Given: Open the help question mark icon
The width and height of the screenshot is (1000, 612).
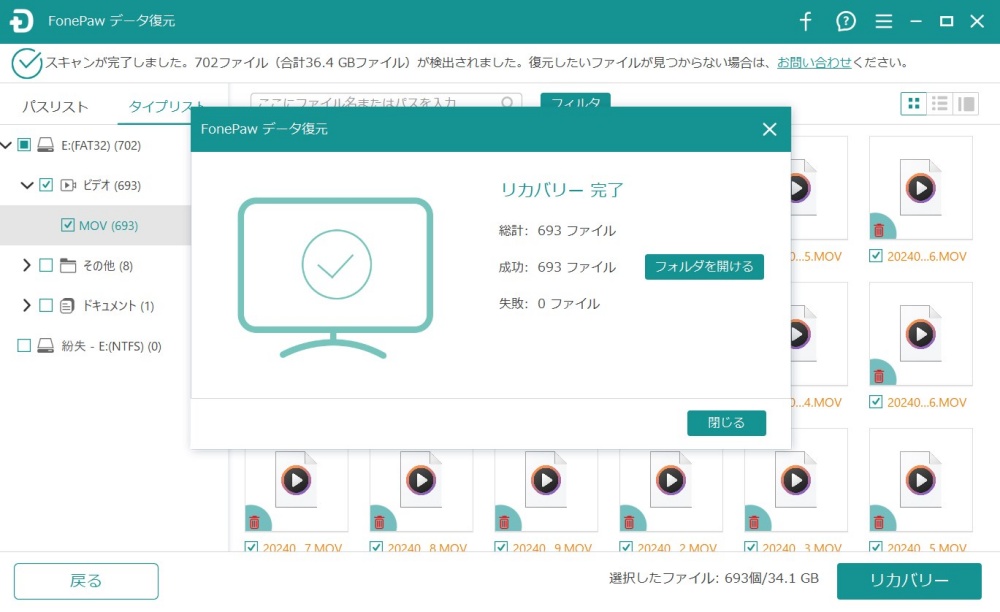Looking at the screenshot, I should tap(846, 21).
